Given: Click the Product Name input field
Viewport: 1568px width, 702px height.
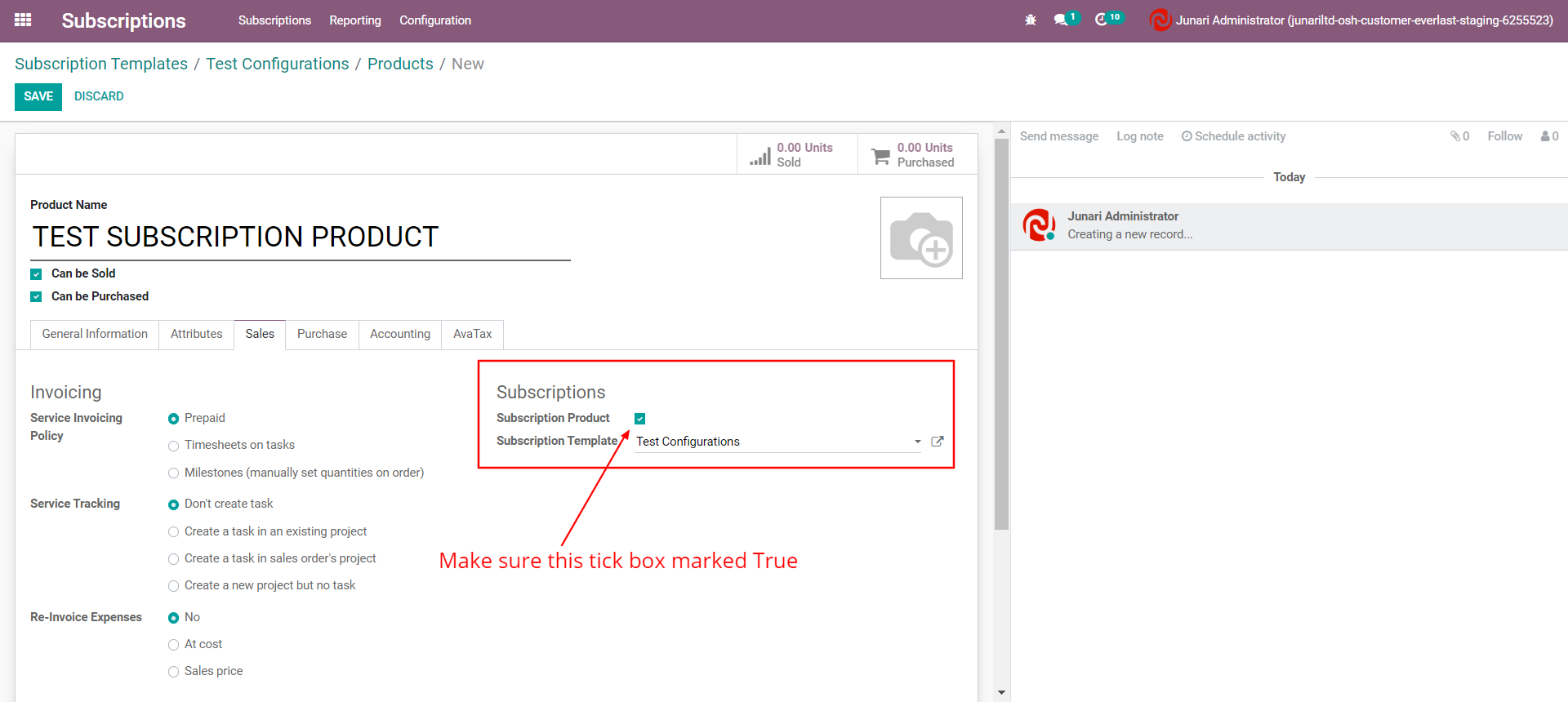Looking at the screenshot, I should pos(300,238).
